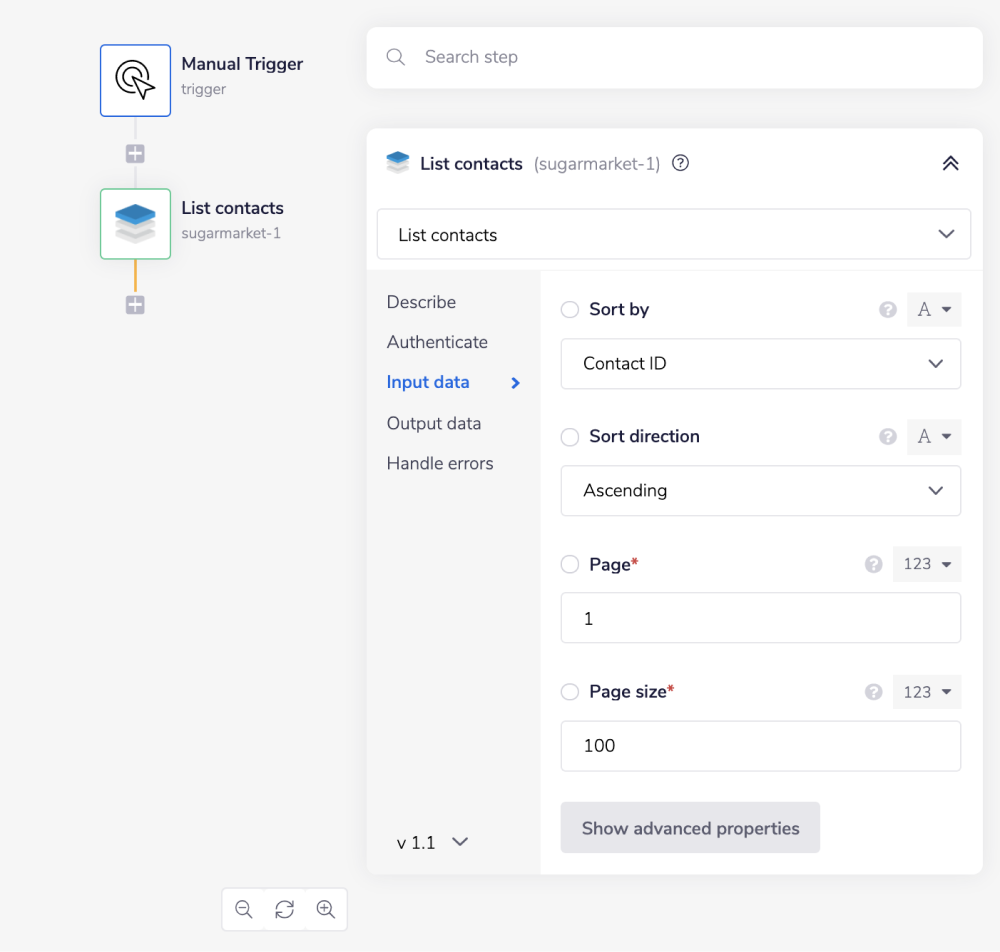Switch to the Output data tab
Viewport: 1000px width, 952px height.
pos(434,423)
